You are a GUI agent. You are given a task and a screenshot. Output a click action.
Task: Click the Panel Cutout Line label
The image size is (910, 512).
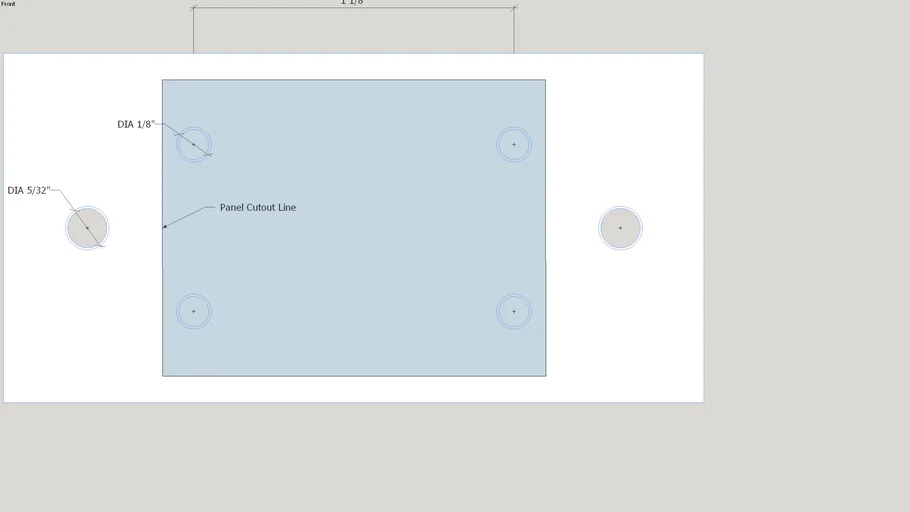[x=258, y=207]
